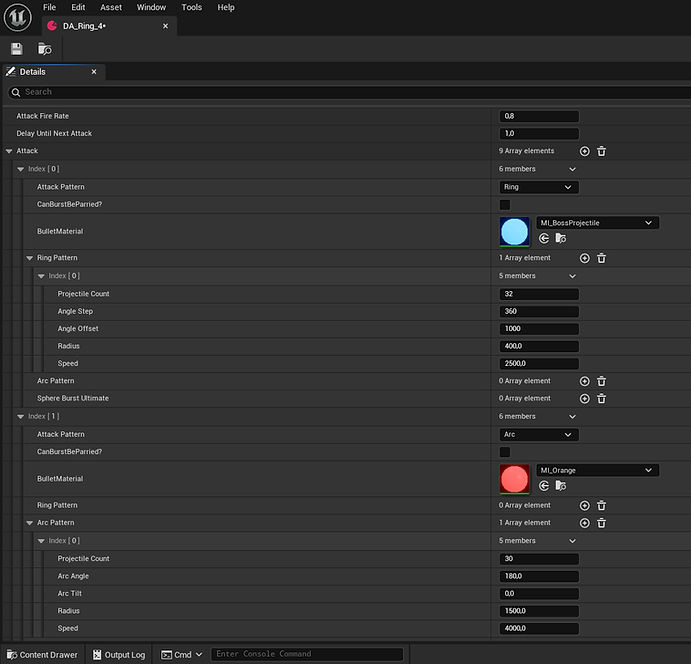The width and height of the screenshot is (691, 664).
Task: Open the Asset menu
Action: (111, 7)
